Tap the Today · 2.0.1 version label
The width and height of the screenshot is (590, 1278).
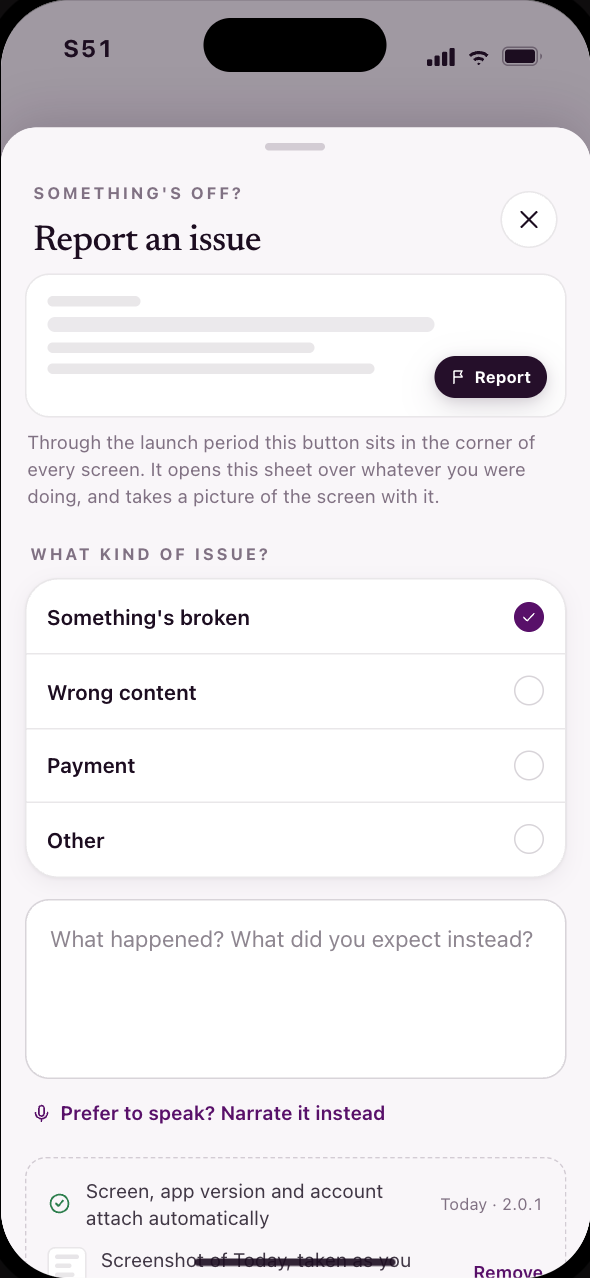point(491,1204)
